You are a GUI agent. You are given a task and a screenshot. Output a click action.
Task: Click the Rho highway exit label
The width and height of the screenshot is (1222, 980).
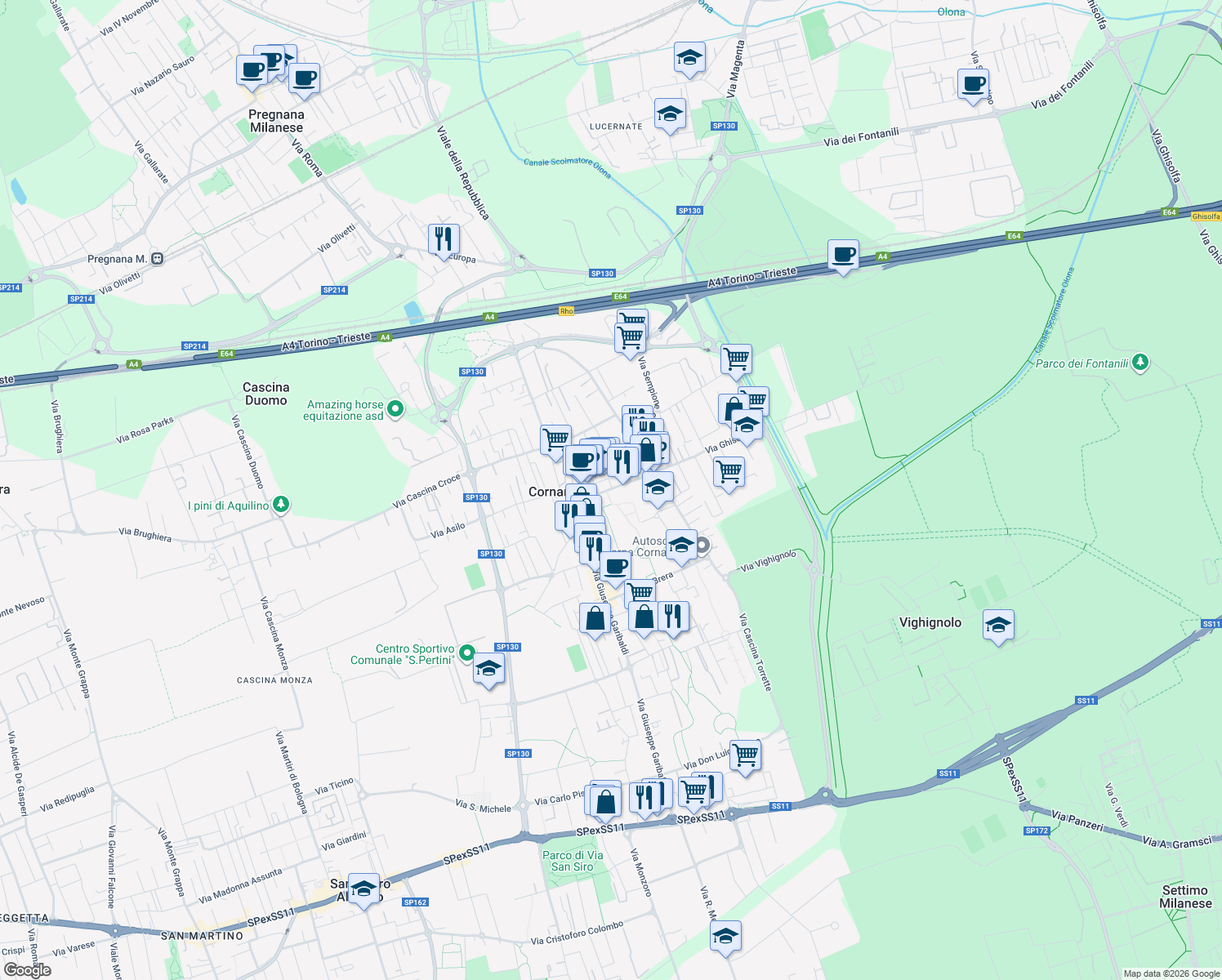click(566, 310)
